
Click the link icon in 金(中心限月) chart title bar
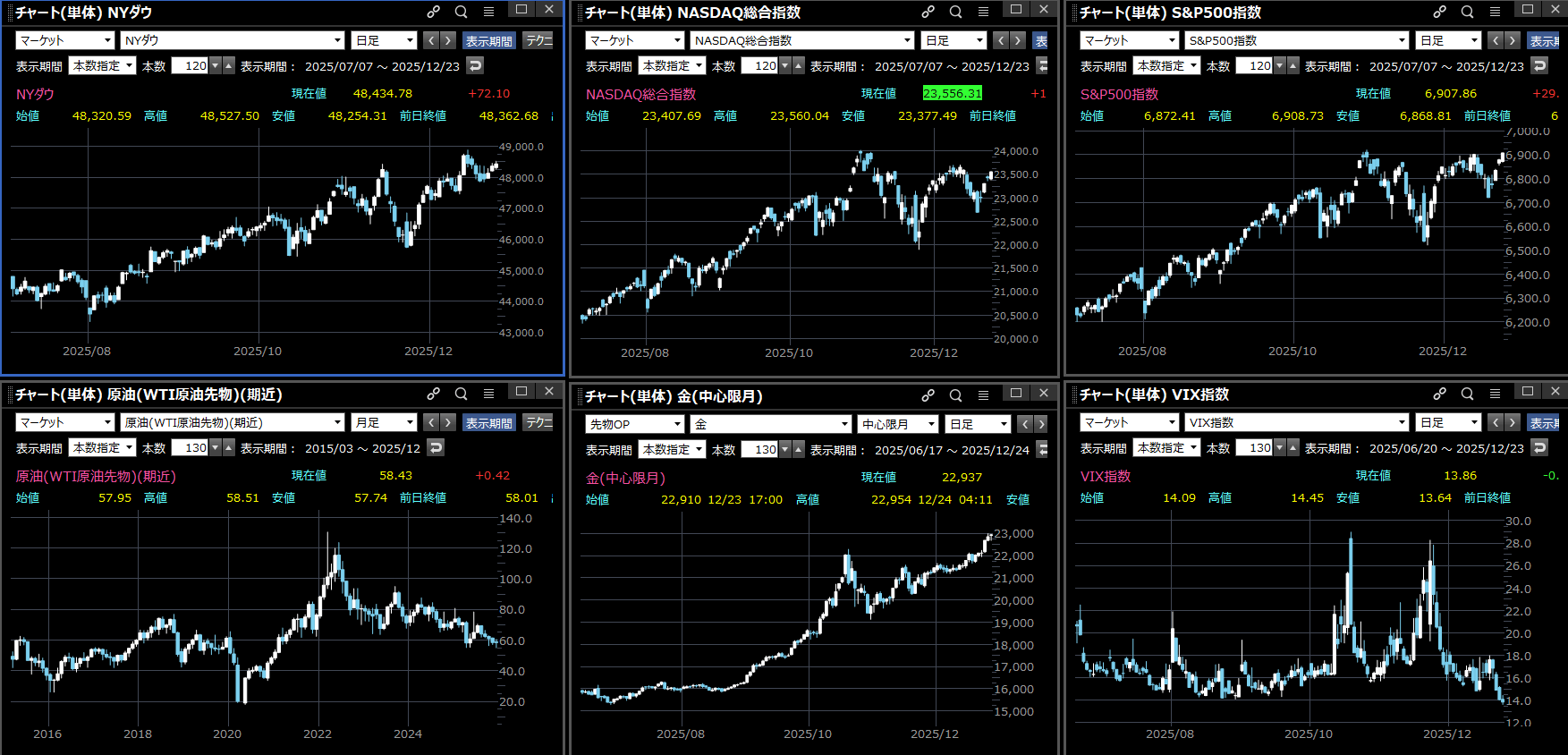coord(928,395)
